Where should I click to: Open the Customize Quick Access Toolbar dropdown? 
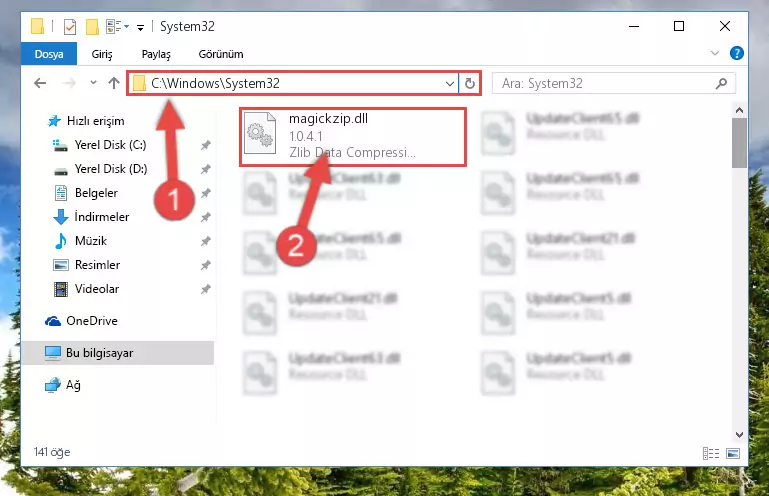[x=140, y=27]
